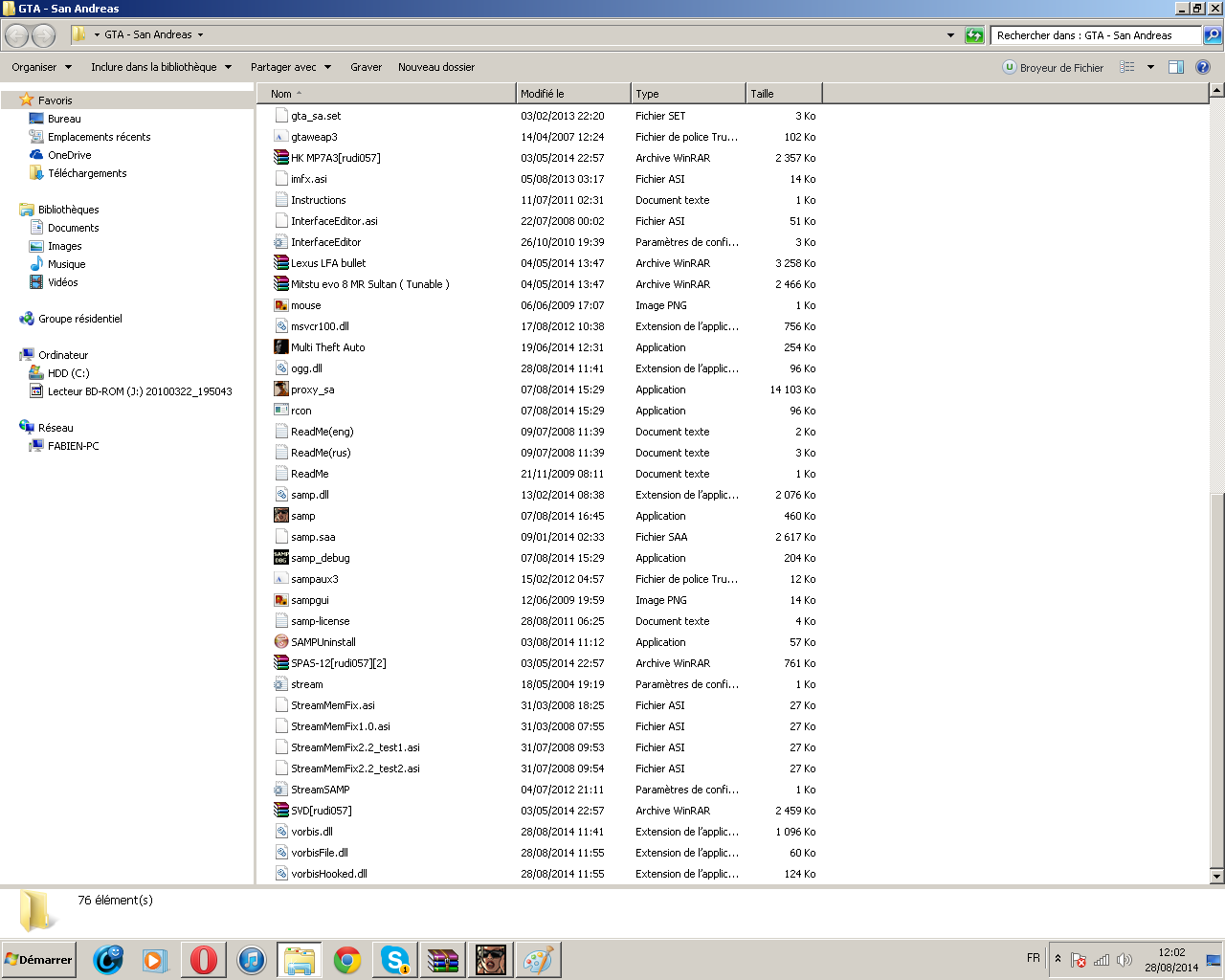Click the vertical scrollbar up arrow
This screenshot has width=1225, height=980.
(1216, 91)
